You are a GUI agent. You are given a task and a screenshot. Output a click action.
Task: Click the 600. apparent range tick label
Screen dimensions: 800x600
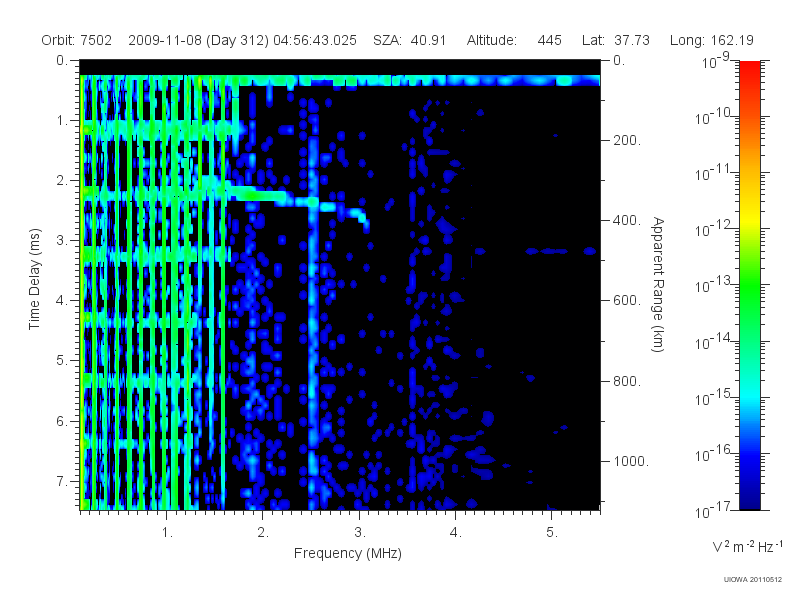click(627, 301)
